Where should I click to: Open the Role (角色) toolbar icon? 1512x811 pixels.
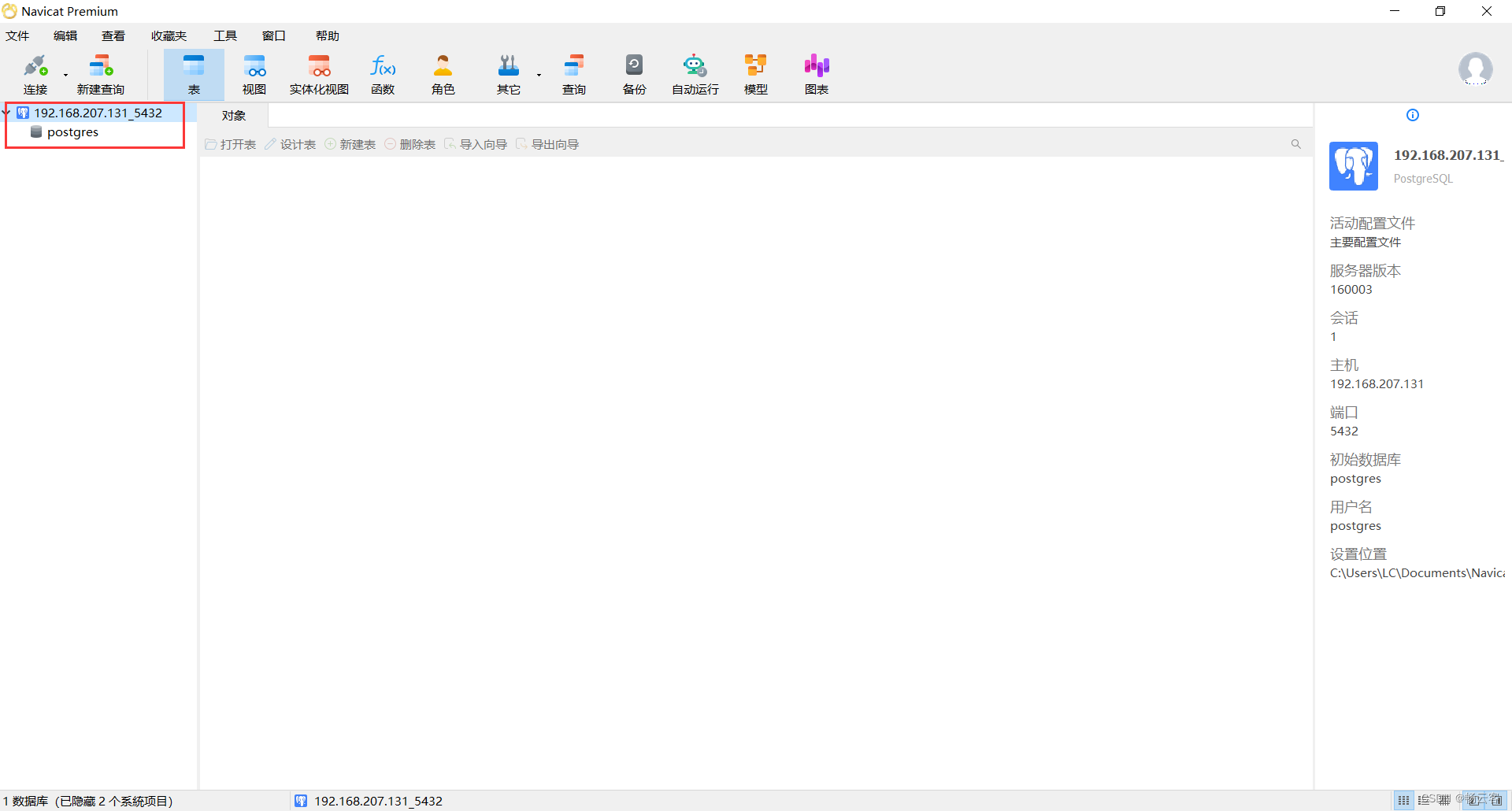pyautogui.click(x=443, y=74)
